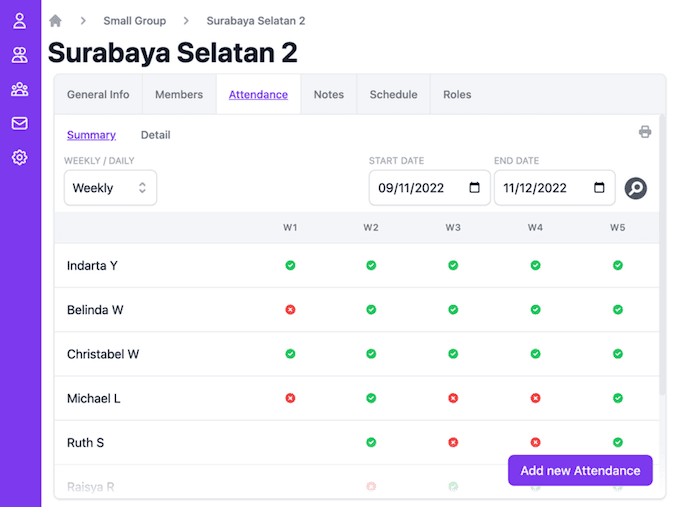Open the Weekly / Daily dropdown
The image size is (674, 507).
[x=110, y=188]
